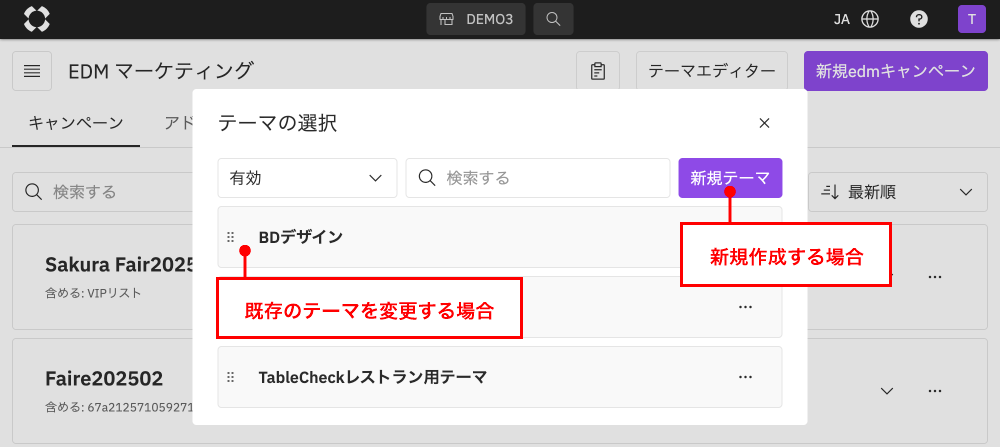Image resolution: width=1000 pixels, height=447 pixels.
Task: Open three-dot menu for TableCheckレストラン用テーマ
Action: [745, 377]
